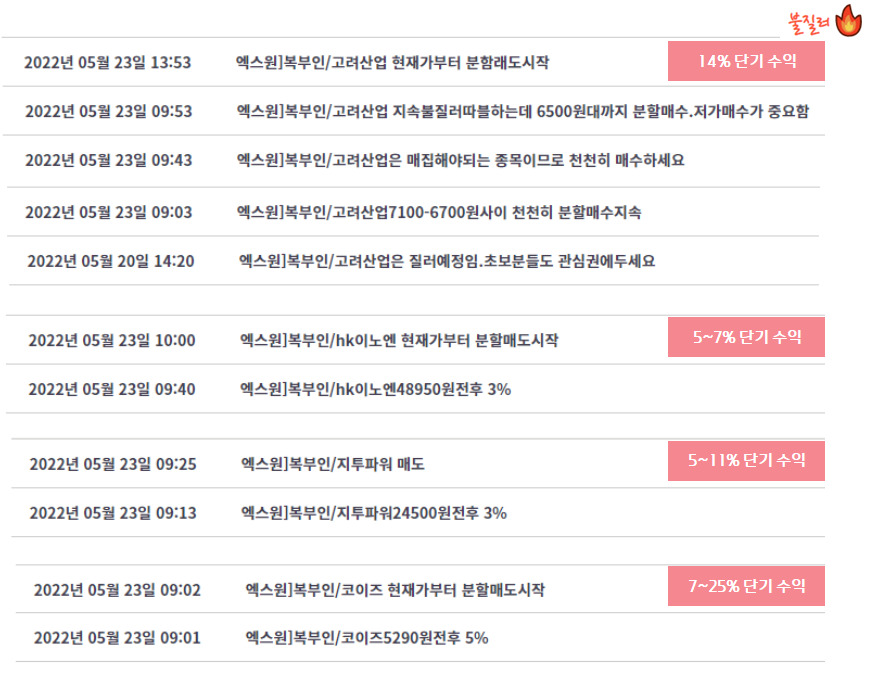Select the 코이즈5290원전후 5% message

[367, 637]
